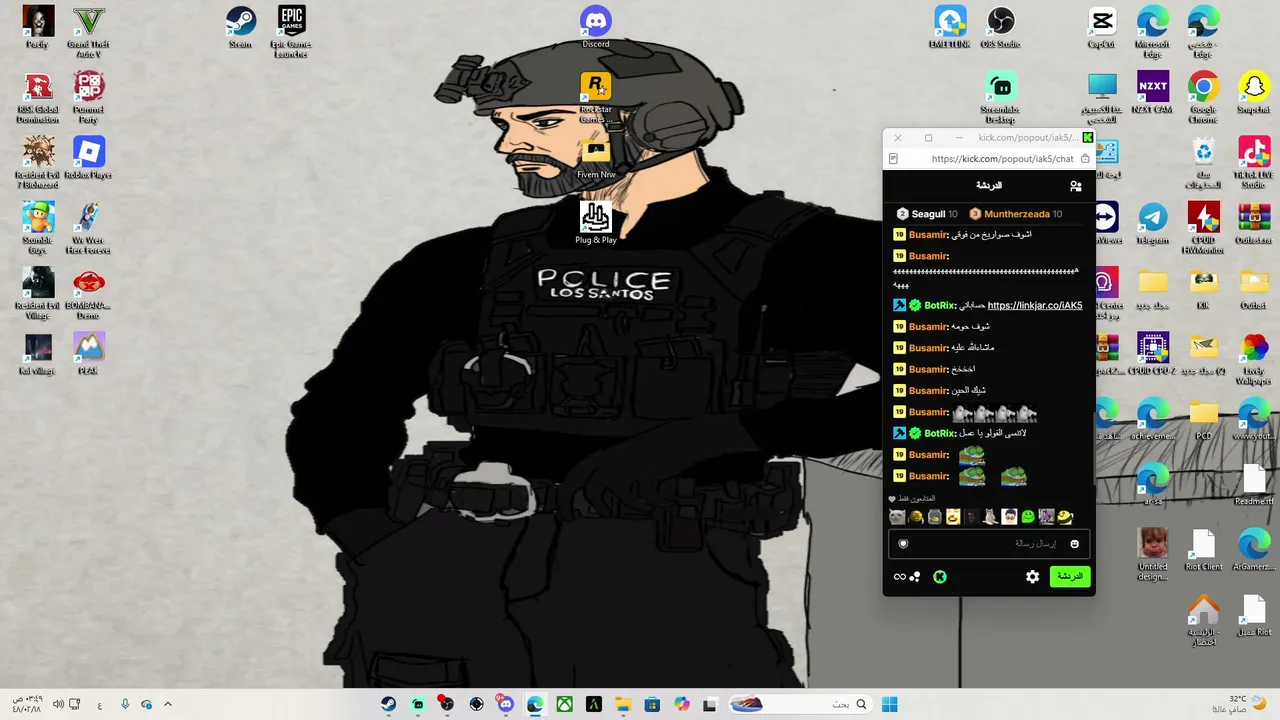Screen dimensions: 1280x720
Task: Focus the chat message input field
Action: tap(989, 544)
